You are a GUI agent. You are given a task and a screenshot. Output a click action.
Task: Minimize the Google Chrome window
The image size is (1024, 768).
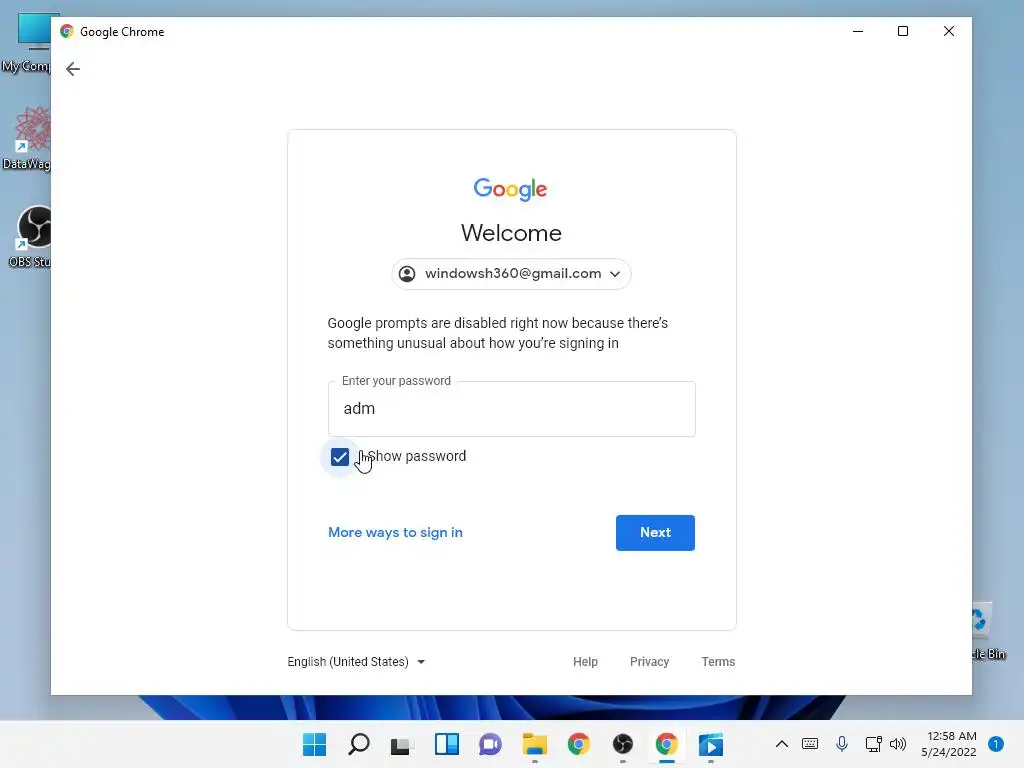click(858, 31)
